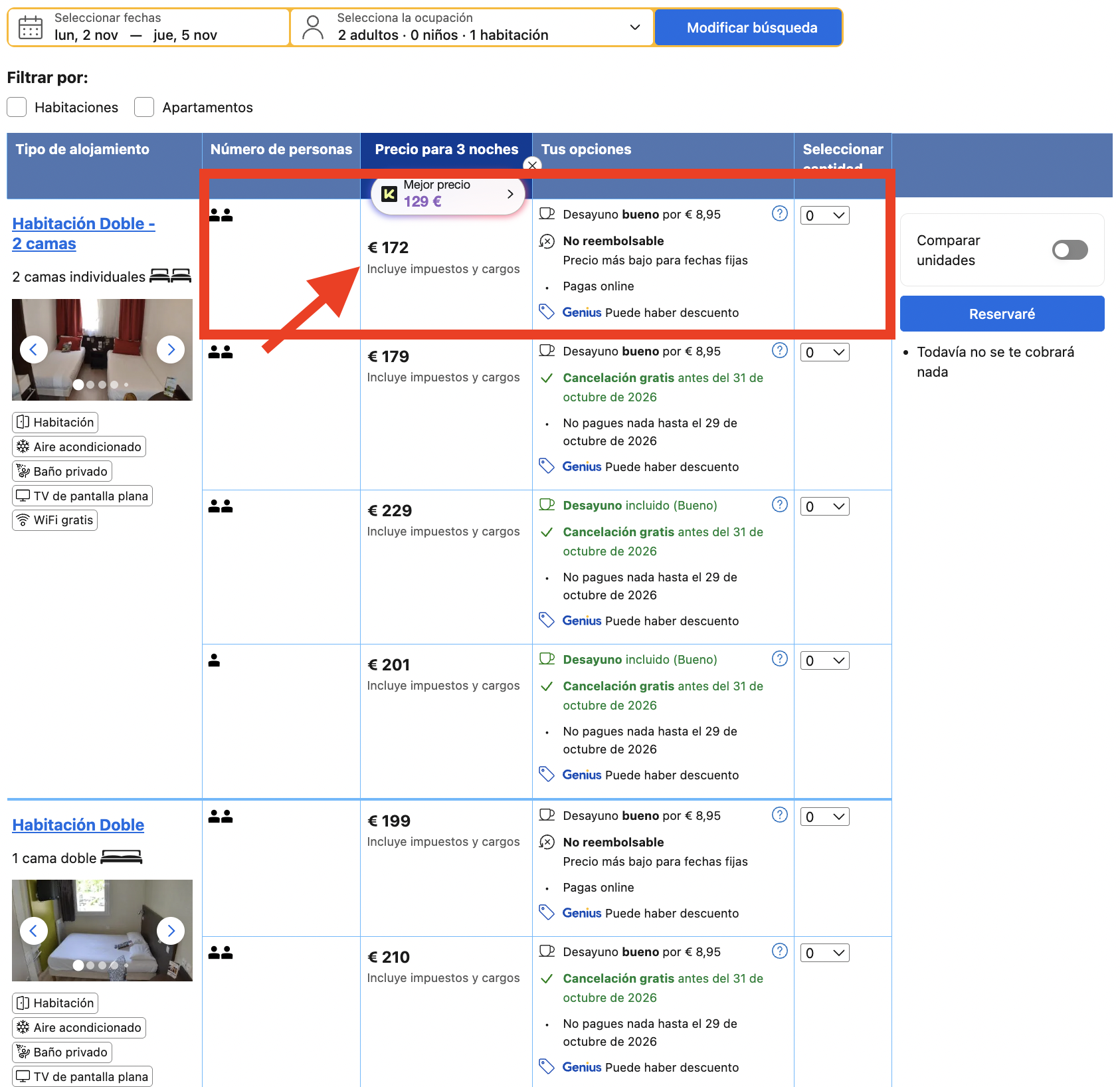Click Modificar búsqueda button
This screenshot has width=1120, height=1087.
(749, 27)
